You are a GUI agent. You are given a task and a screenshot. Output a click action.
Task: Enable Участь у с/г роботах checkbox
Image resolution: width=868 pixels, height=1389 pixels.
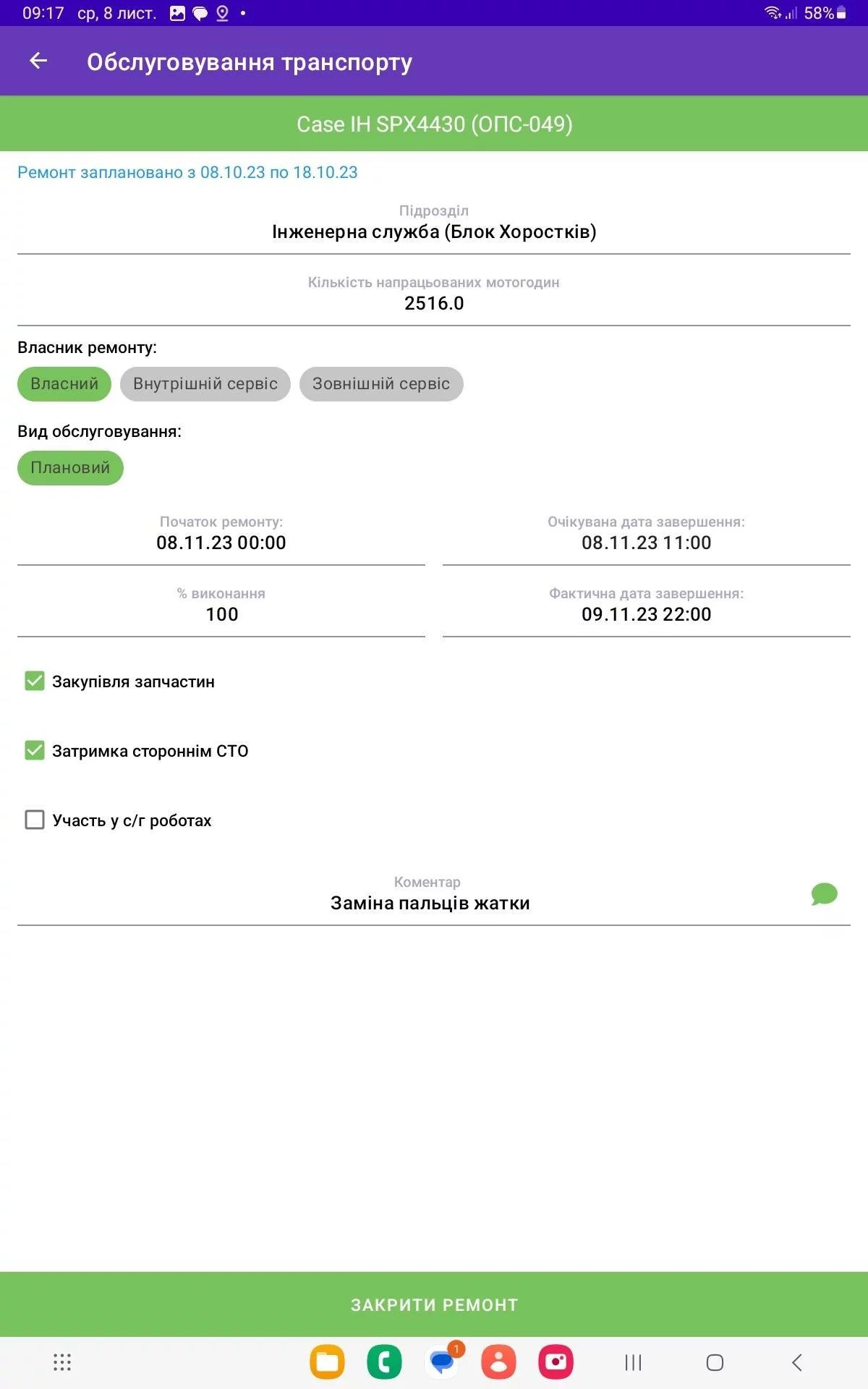tap(35, 820)
